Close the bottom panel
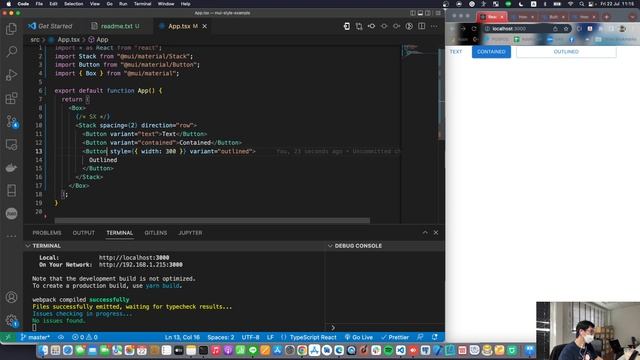This screenshot has height=360, width=640. click(x=436, y=232)
